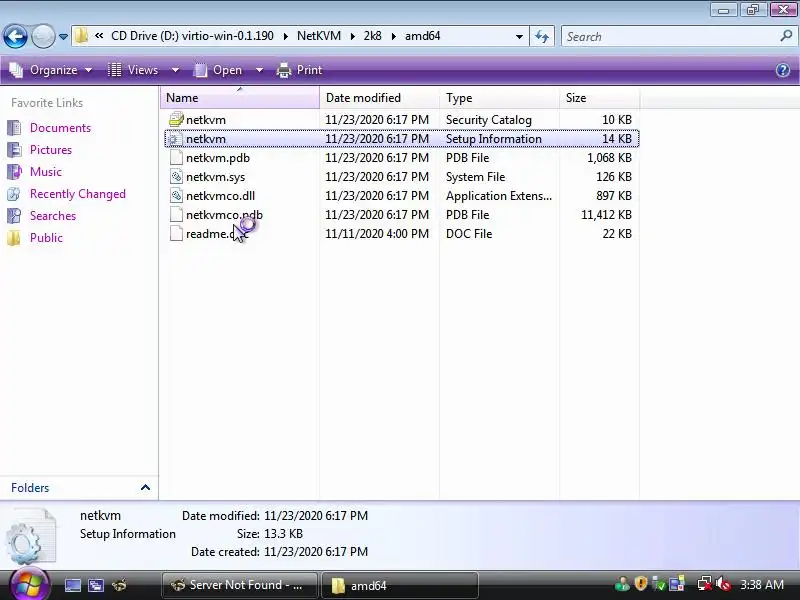Image resolution: width=800 pixels, height=600 pixels.
Task: Expand the Open dropdown arrow
Action: 259,70
